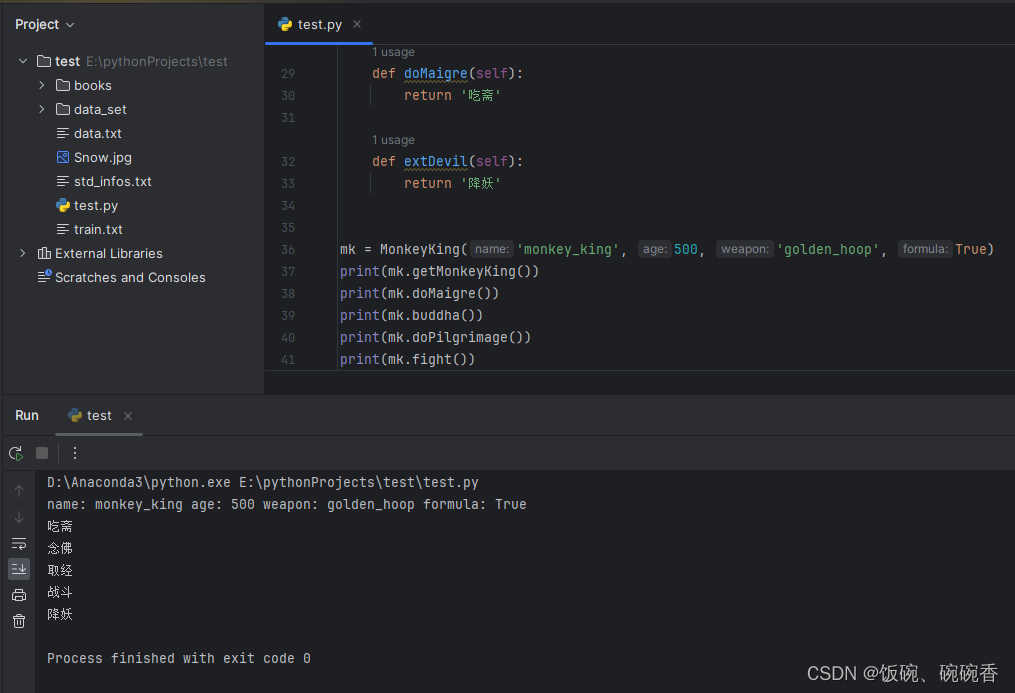Collapse the test root folder
This screenshot has width=1015, height=693.
coord(23,61)
